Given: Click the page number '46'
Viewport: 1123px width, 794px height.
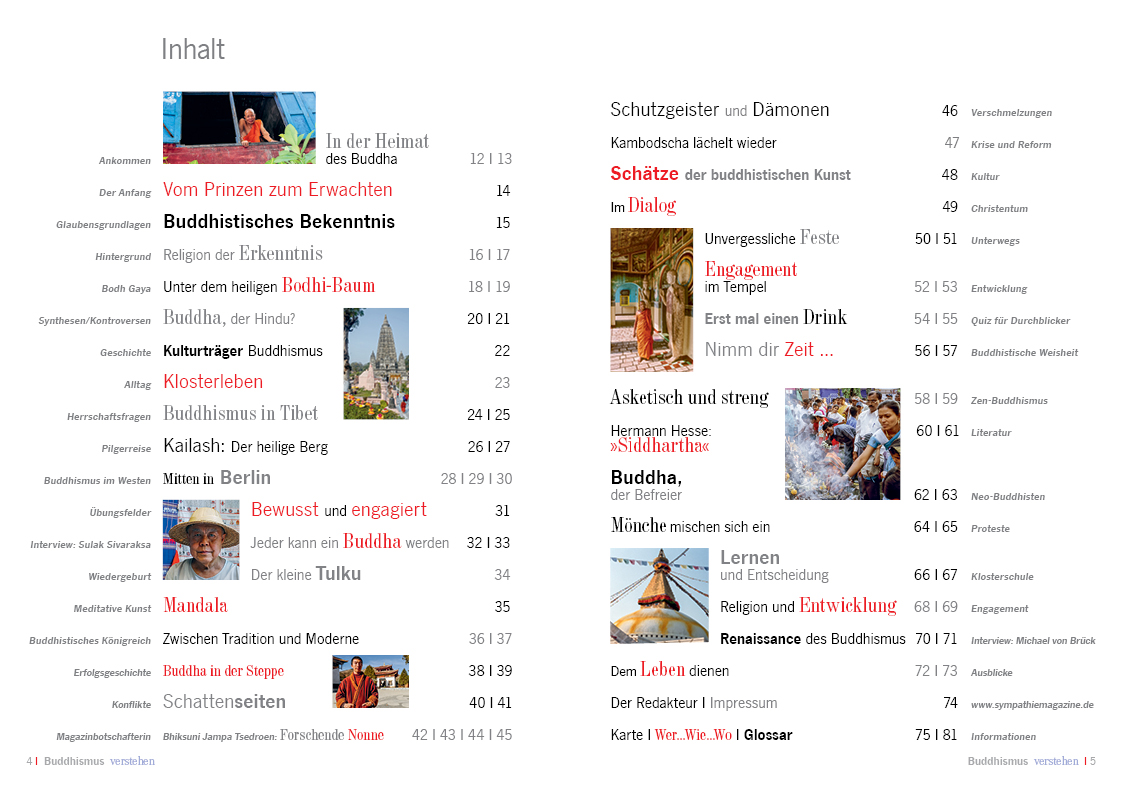Looking at the screenshot, I should 950,110.
